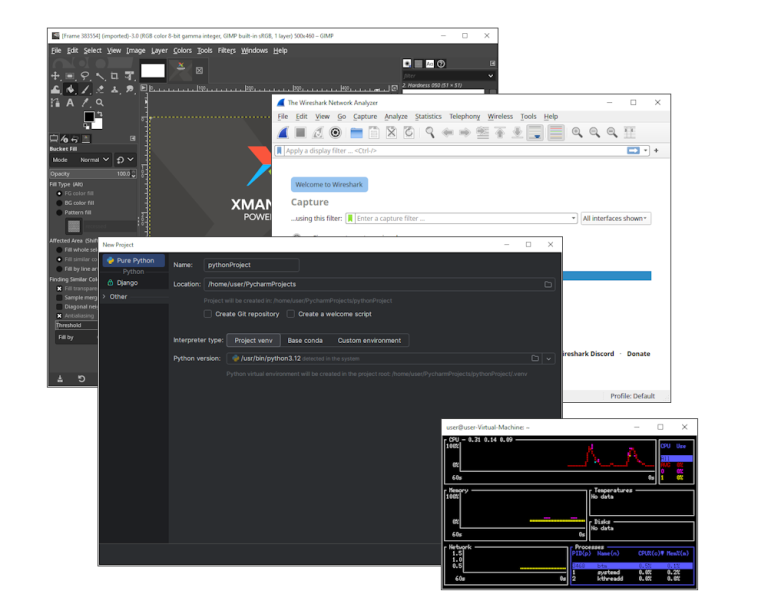Open the Filters menu in GIMP
Viewport: 768px width, 614px height.
(x=227, y=50)
